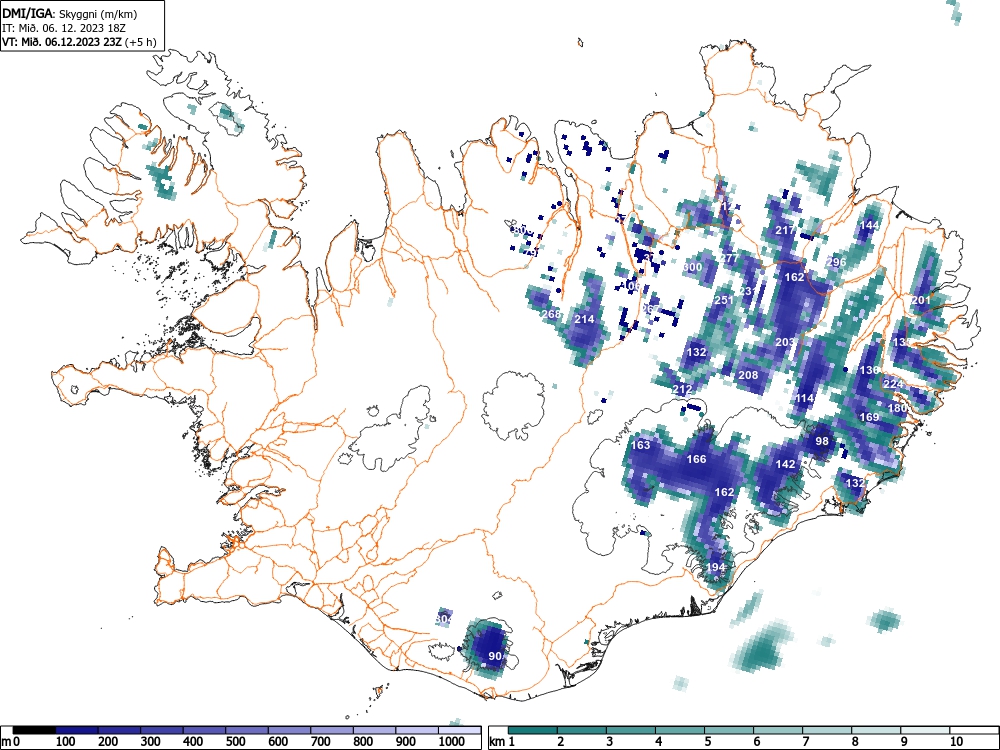This screenshot has height=750, width=1000.
Task: Click the visibility value 194 near the south coast
Action: click(716, 567)
